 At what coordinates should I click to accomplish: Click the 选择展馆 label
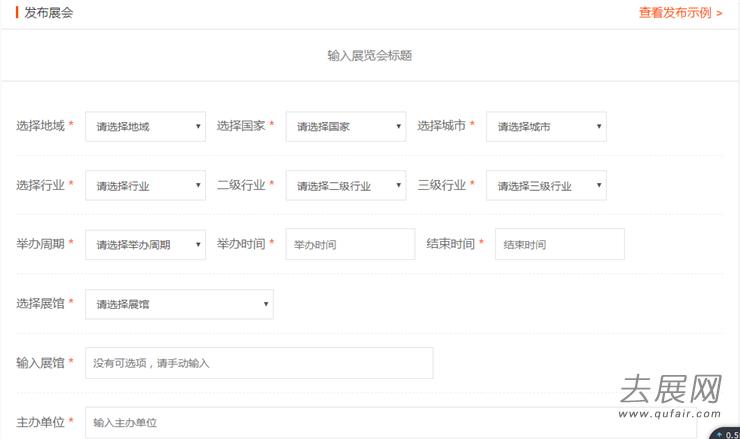click(x=40, y=304)
